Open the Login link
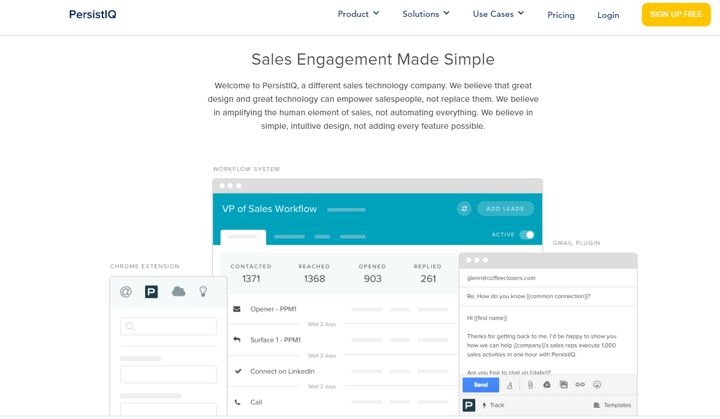Image resolution: width=720 pixels, height=419 pixels. [x=608, y=15]
